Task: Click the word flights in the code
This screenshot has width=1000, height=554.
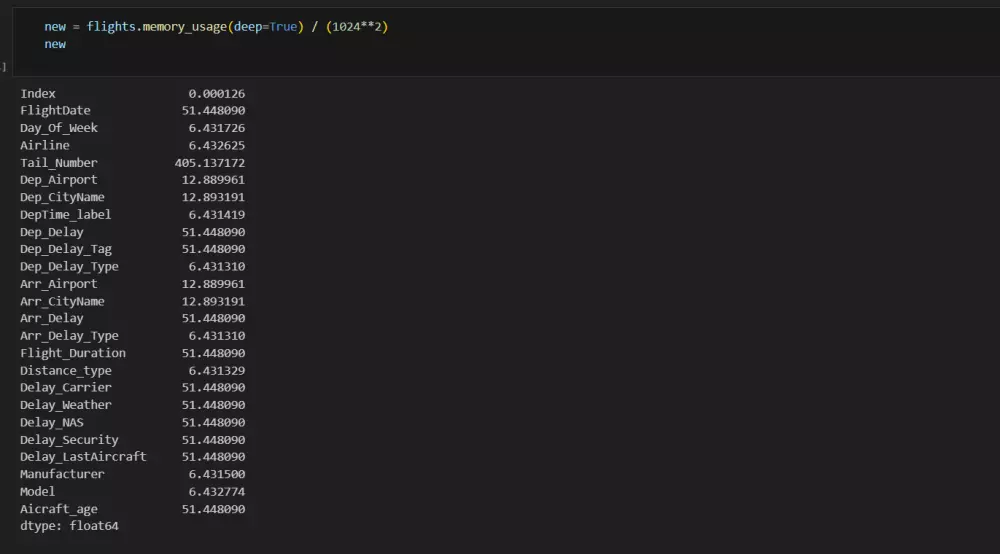Action: point(111,26)
